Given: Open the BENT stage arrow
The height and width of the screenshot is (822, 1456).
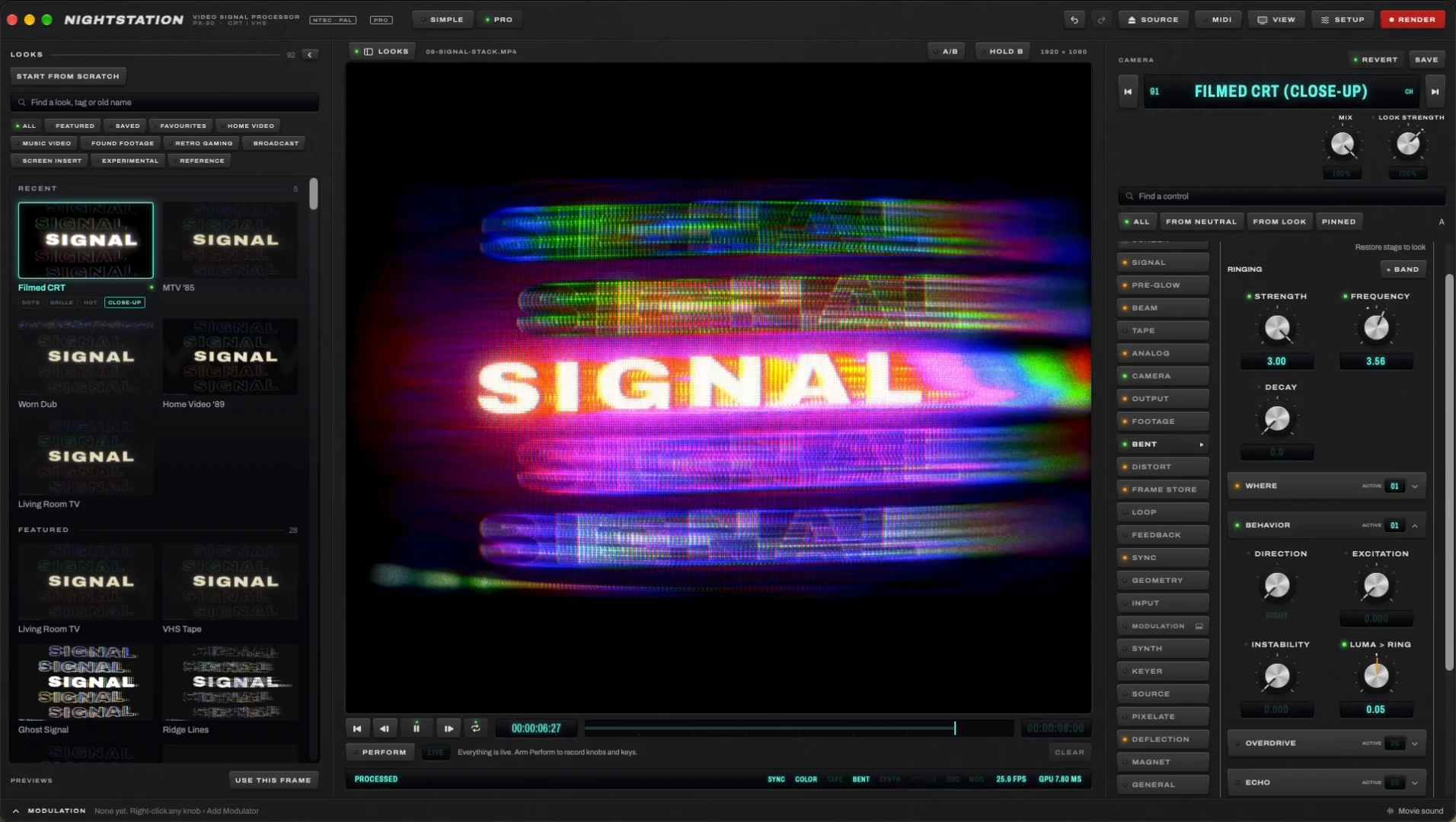Looking at the screenshot, I should (1202, 444).
